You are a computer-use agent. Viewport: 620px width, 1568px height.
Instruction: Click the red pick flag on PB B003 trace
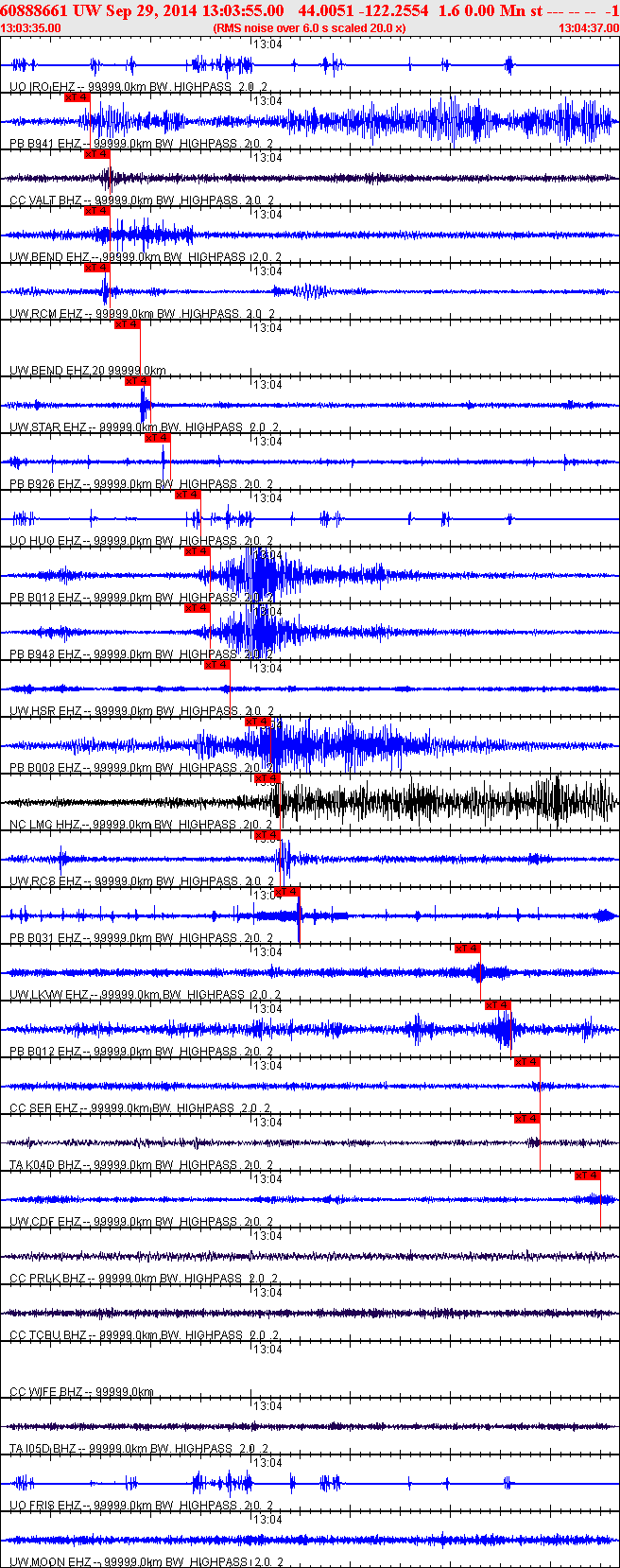coord(258,722)
